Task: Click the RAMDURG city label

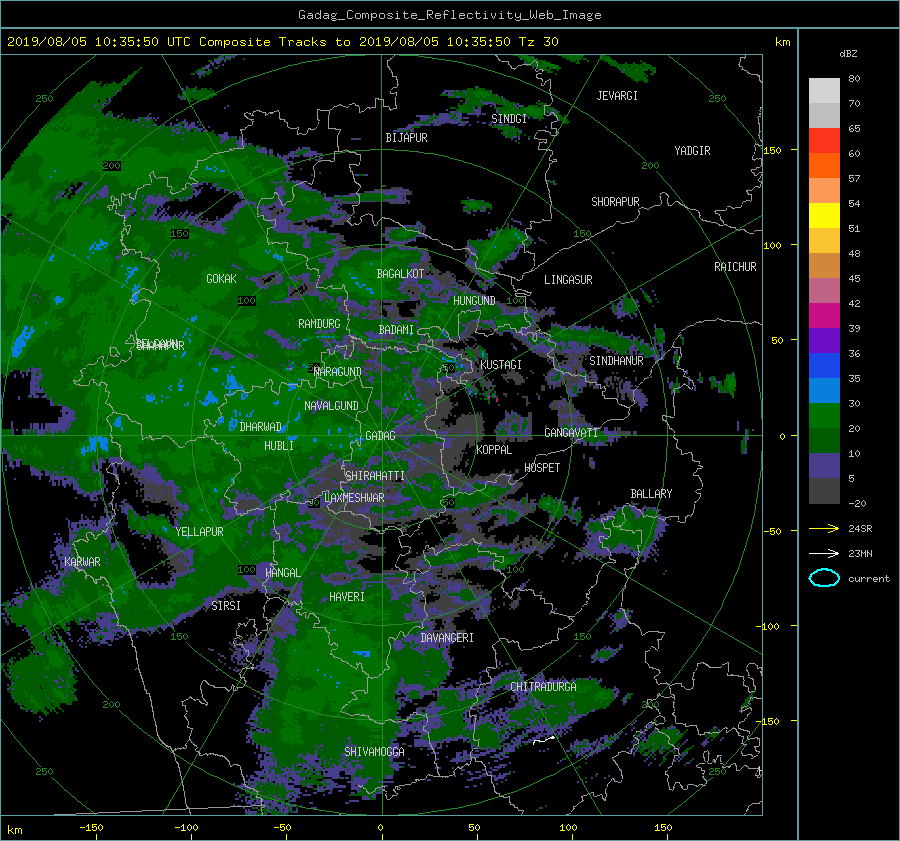Action: coord(319,324)
